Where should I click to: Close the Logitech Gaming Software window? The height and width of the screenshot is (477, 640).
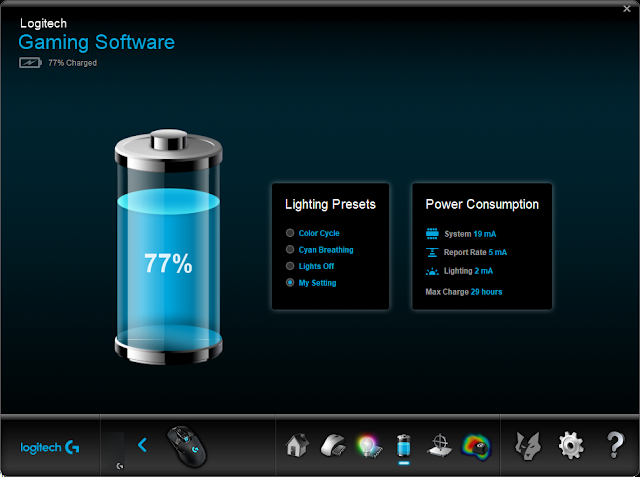point(627,9)
